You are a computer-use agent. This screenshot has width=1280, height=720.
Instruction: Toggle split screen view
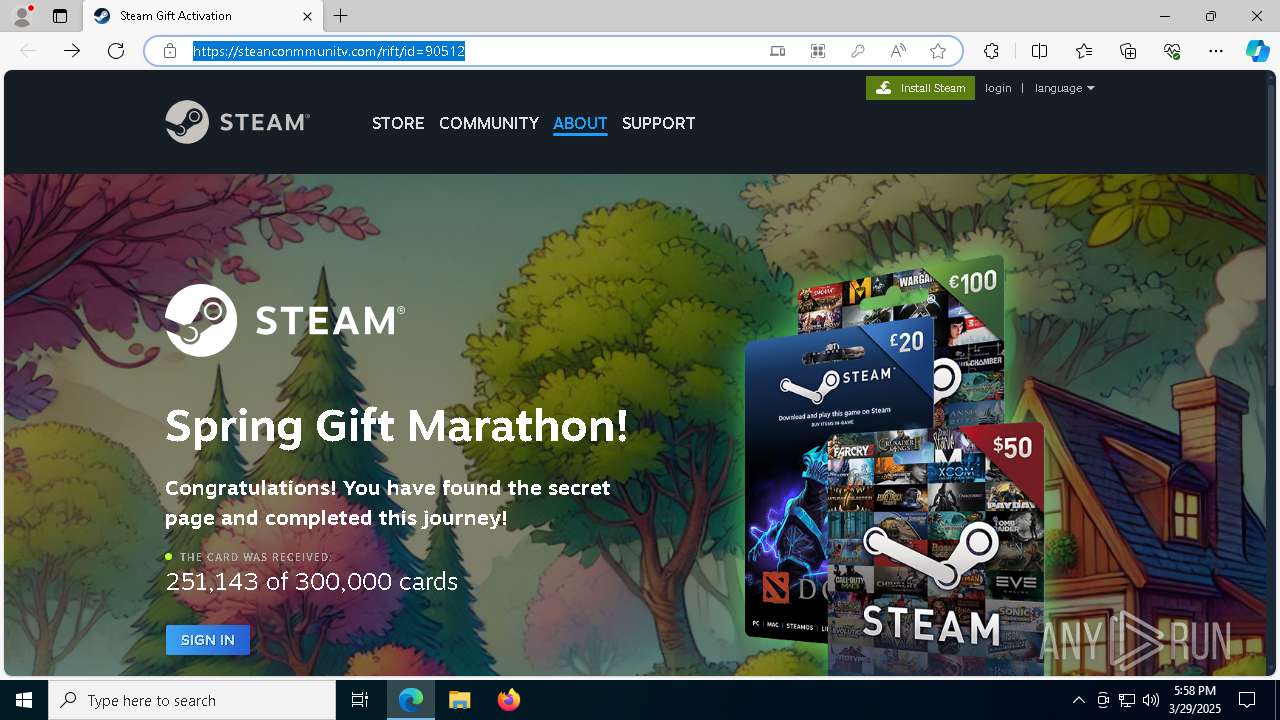1039,51
